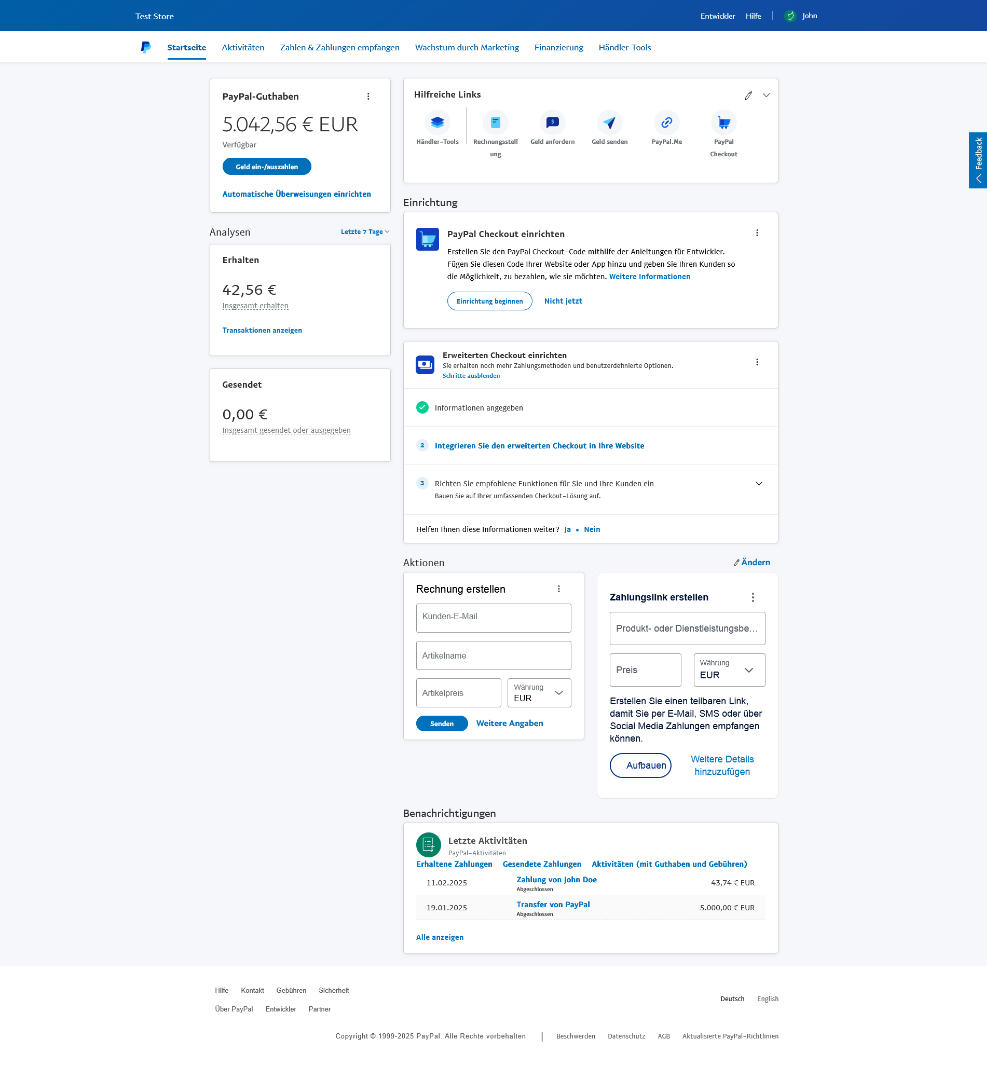The image size is (987, 1080).
Task: Click Schritte ausblenden to collapse steps
Action: [x=471, y=376]
